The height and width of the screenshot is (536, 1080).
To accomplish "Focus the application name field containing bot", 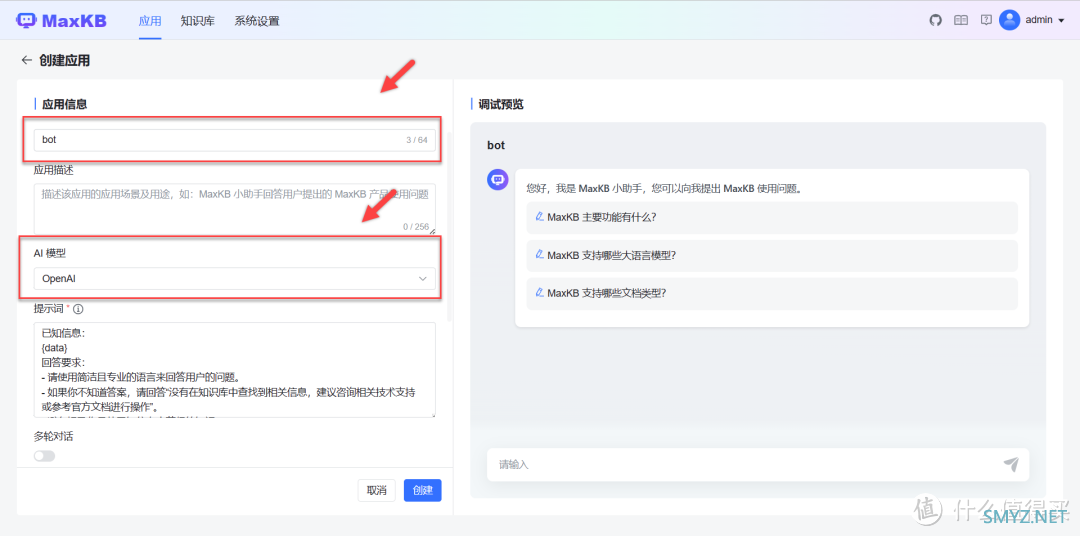I will (x=235, y=140).
